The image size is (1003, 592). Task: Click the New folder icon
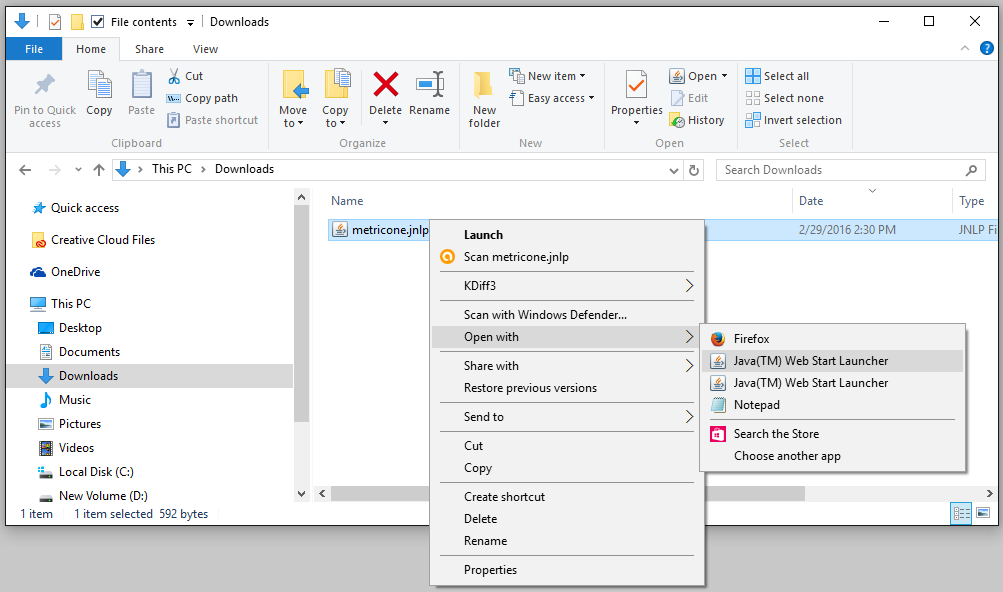(484, 84)
